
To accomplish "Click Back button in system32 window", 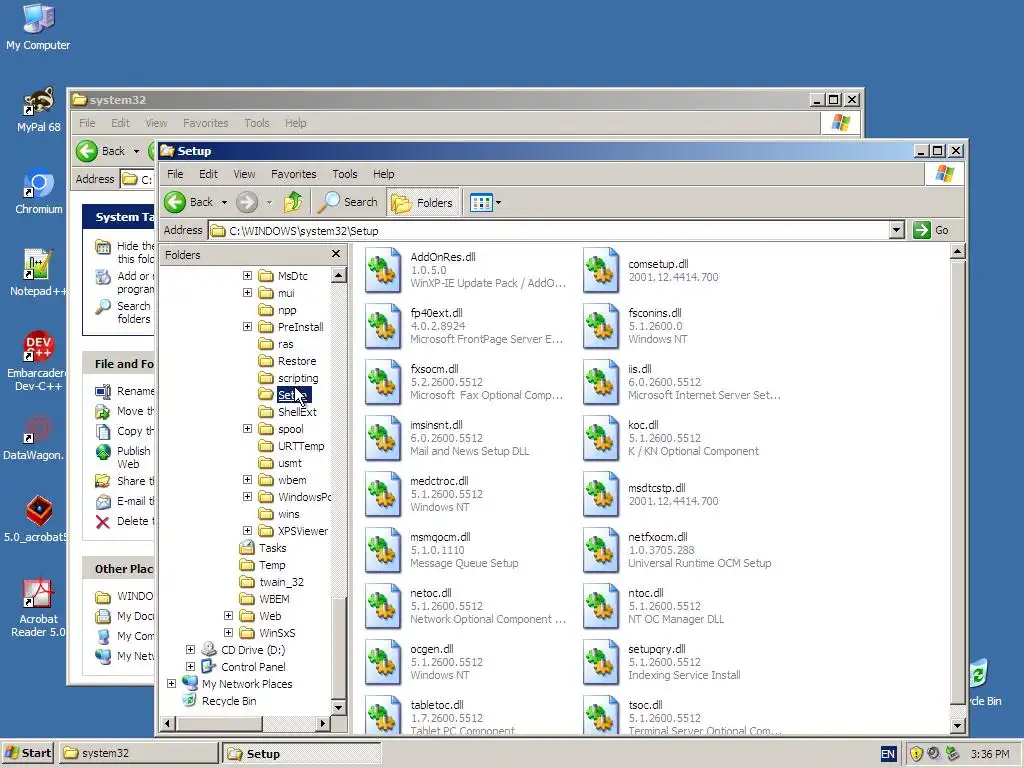I will click(101, 151).
